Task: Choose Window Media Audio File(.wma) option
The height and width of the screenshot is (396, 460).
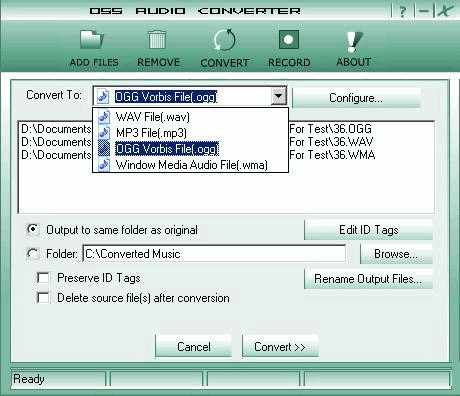Action: [x=190, y=165]
